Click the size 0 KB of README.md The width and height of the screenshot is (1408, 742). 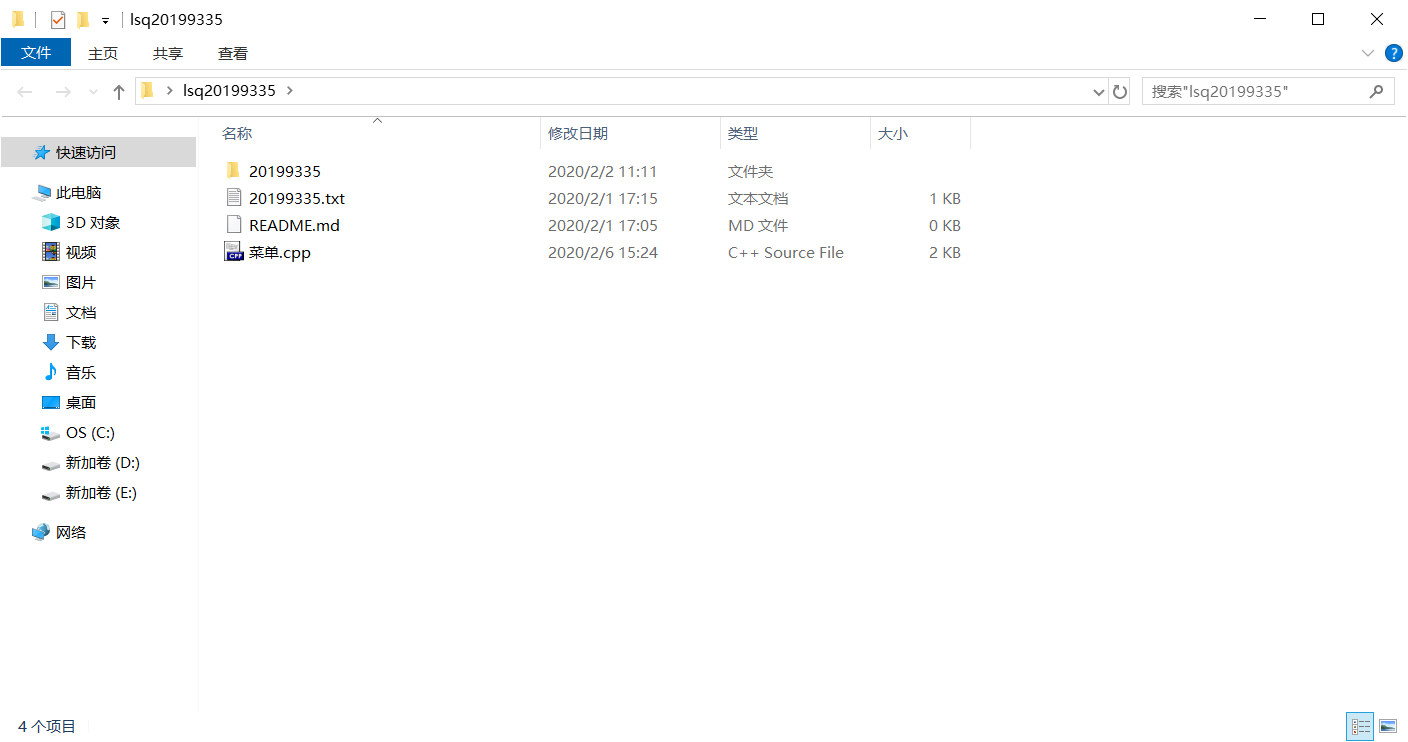click(x=945, y=225)
